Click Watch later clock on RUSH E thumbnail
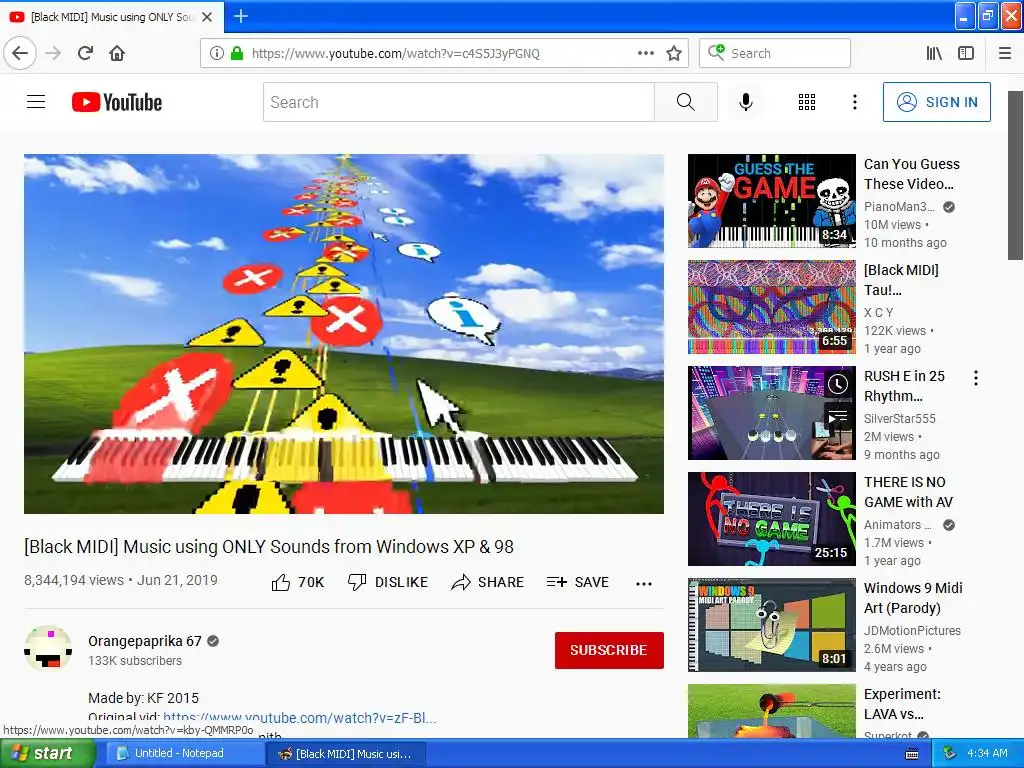This screenshot has height=768, width=1024. pyautogui.click(x=838, y=384)
